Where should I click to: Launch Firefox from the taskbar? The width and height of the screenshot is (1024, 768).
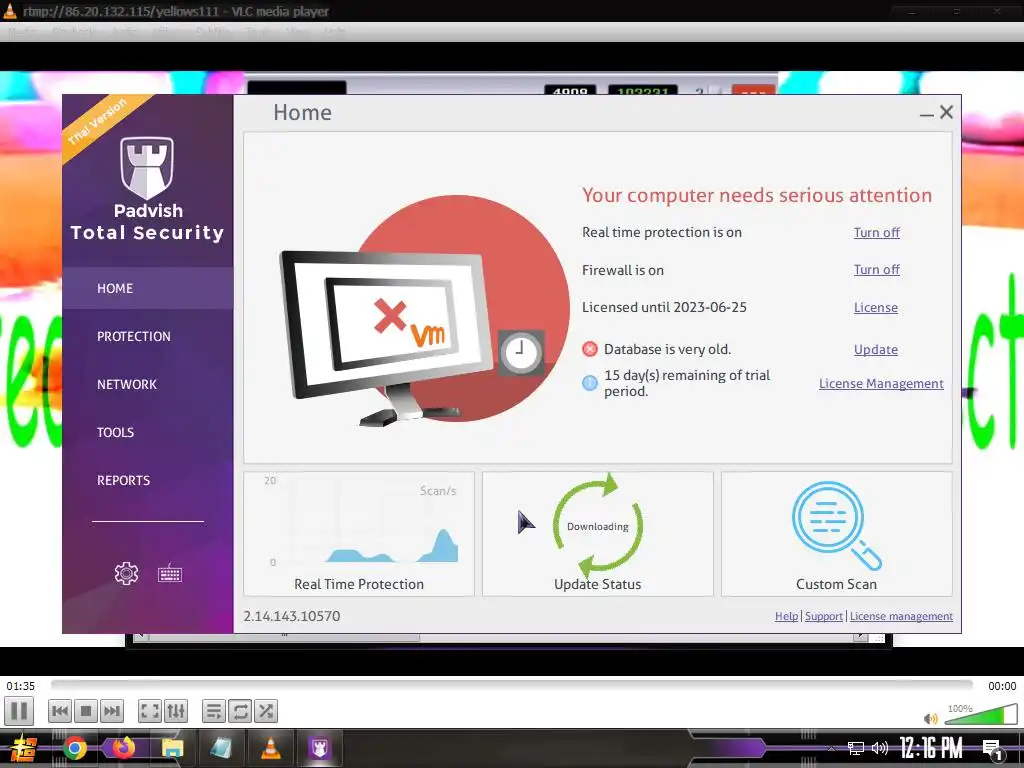click(x=123, y=748)
